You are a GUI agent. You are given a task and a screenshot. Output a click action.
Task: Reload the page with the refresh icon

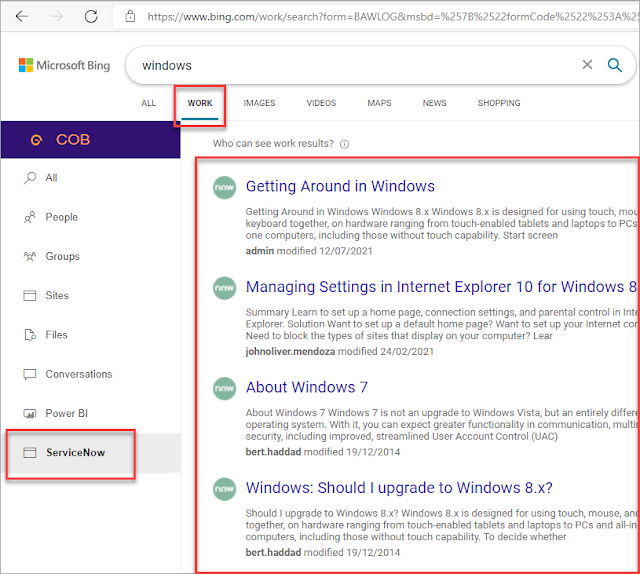click(x=91, y=16)
